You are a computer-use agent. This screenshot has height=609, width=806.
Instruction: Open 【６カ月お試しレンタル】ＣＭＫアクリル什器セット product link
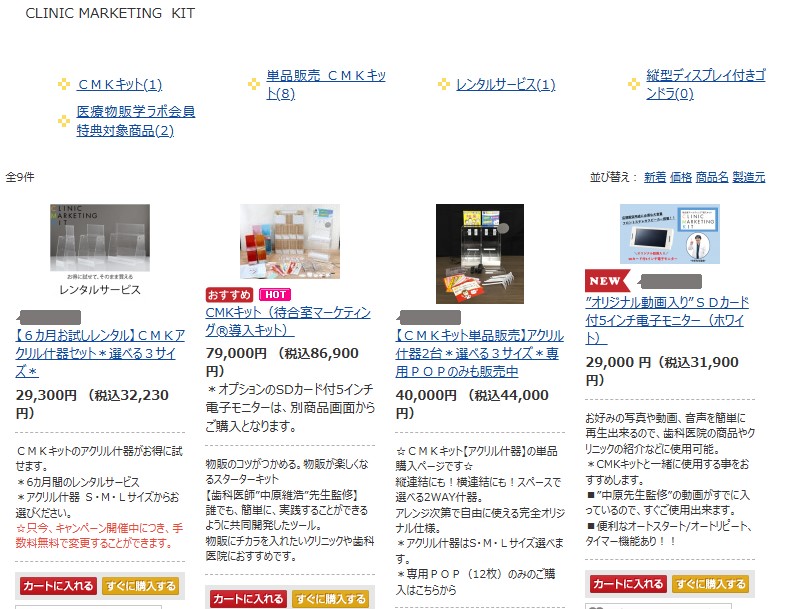100,353
